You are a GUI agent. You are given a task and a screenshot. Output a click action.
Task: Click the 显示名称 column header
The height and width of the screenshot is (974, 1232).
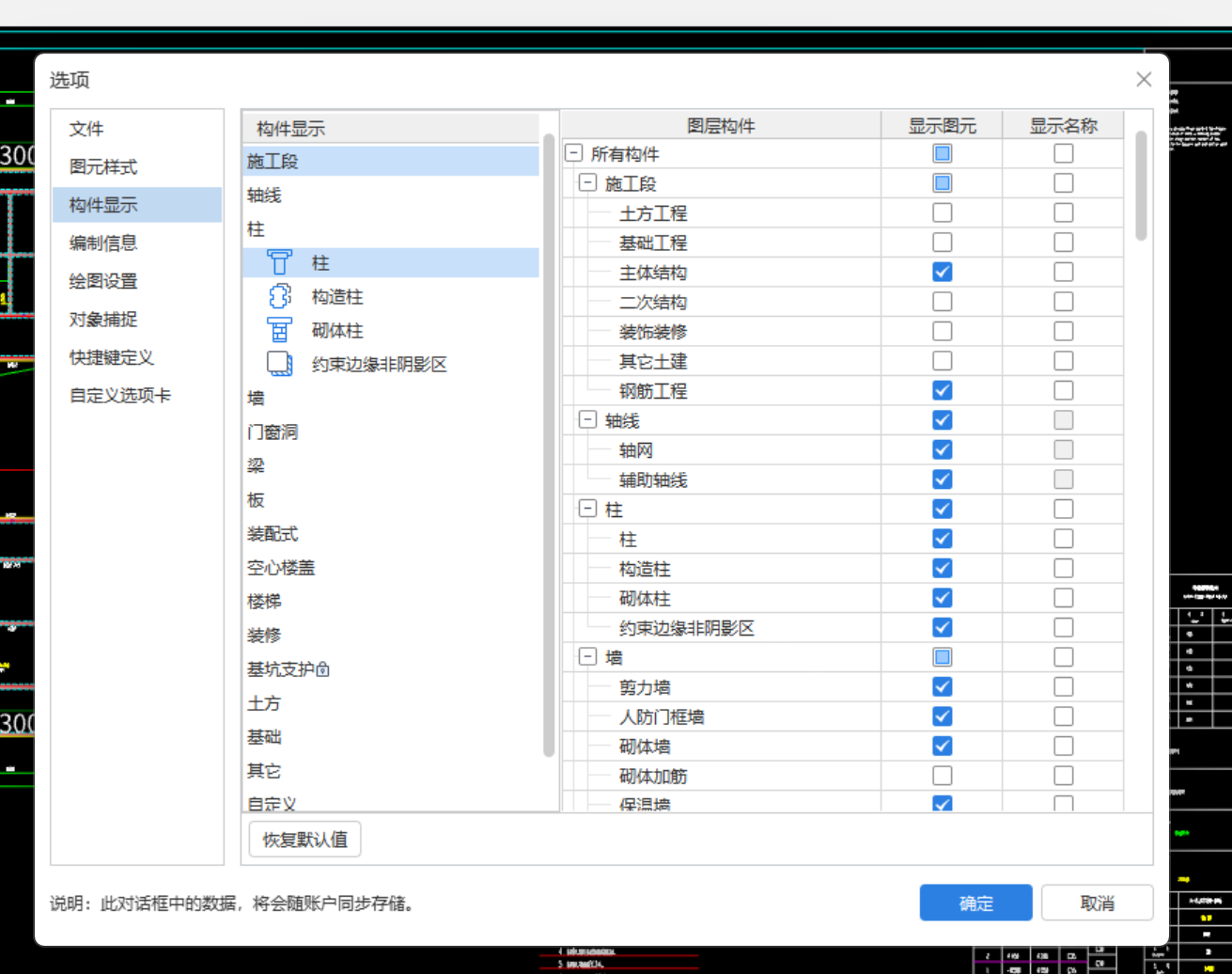[1063, 125]
